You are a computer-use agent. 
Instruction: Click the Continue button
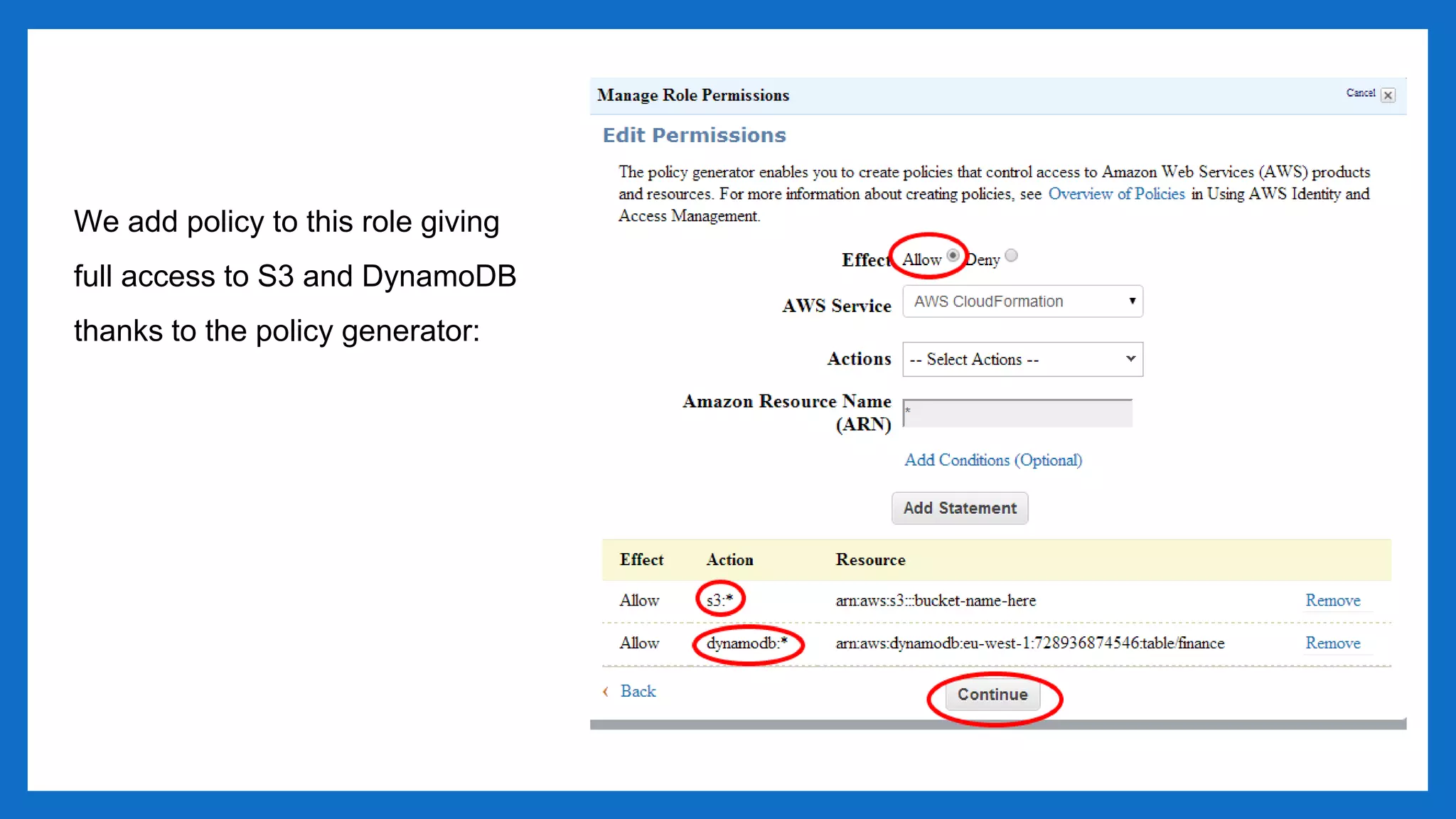coord(992,695)
